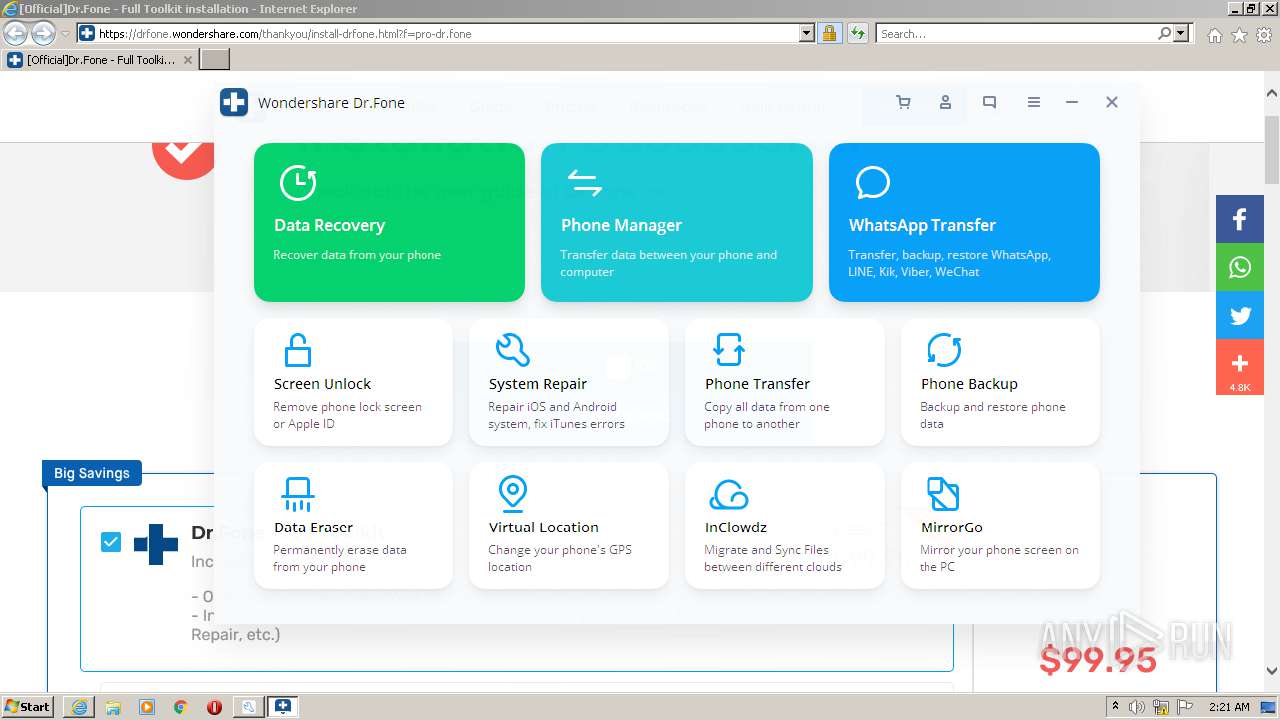This screenshot has width=1280, height=720.
Task: Show hidden system tray icons
Action: pyautogui.click(x=1114, y=706)
